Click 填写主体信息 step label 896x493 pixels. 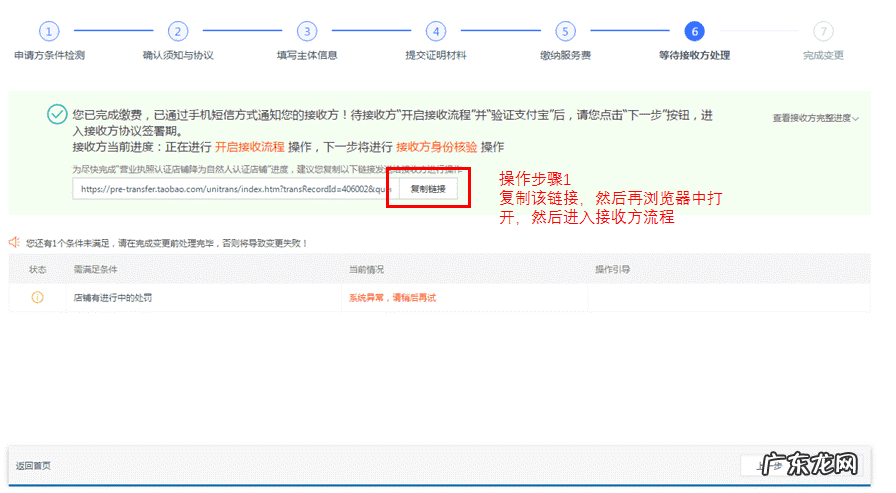pyautogui.click(x=307, y=55)
